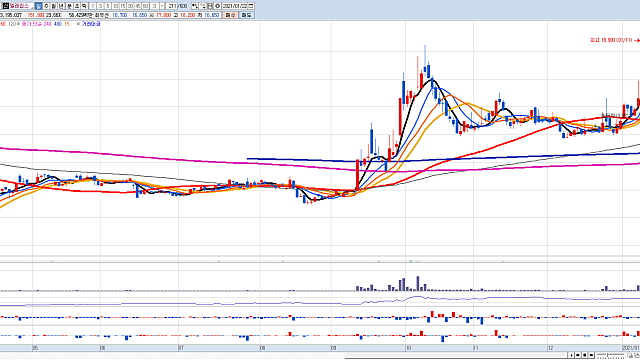The width and height of the screenshot is (640, 360).
Task: Click the first chart tool icon after 211/600
Action: [x=194, y=6]
